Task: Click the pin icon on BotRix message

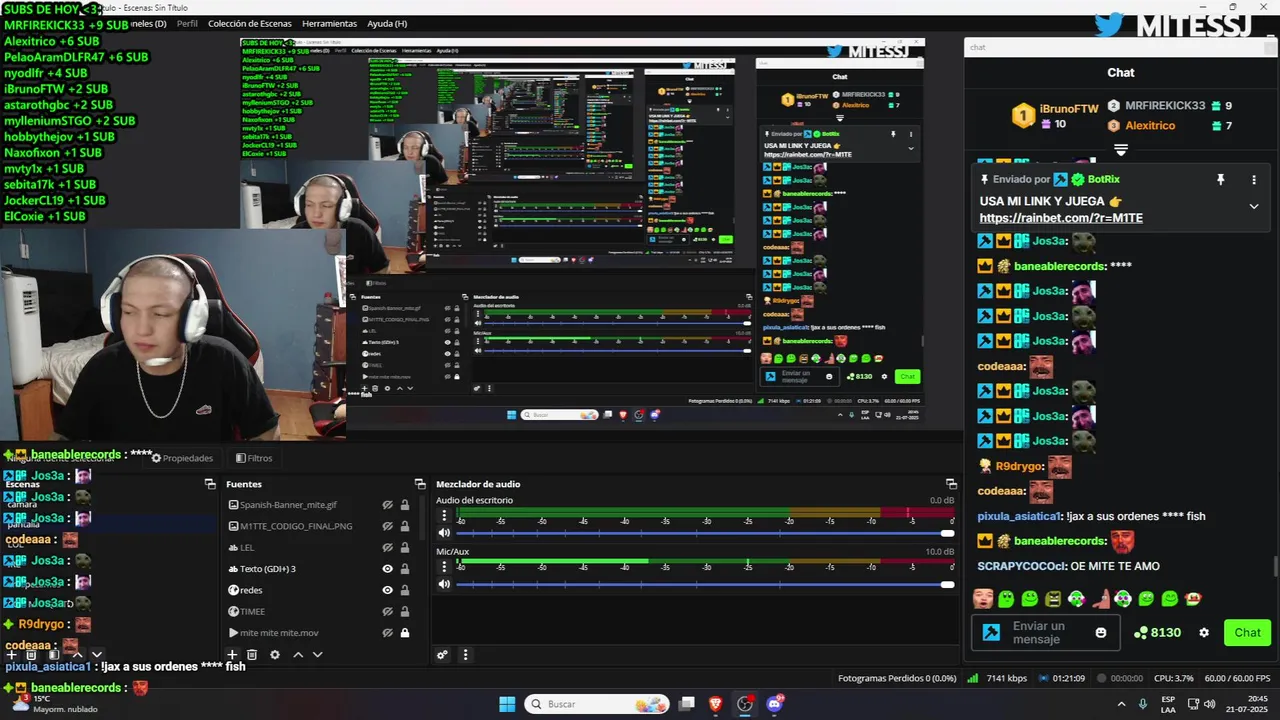Action: (x=1220, y=180)
